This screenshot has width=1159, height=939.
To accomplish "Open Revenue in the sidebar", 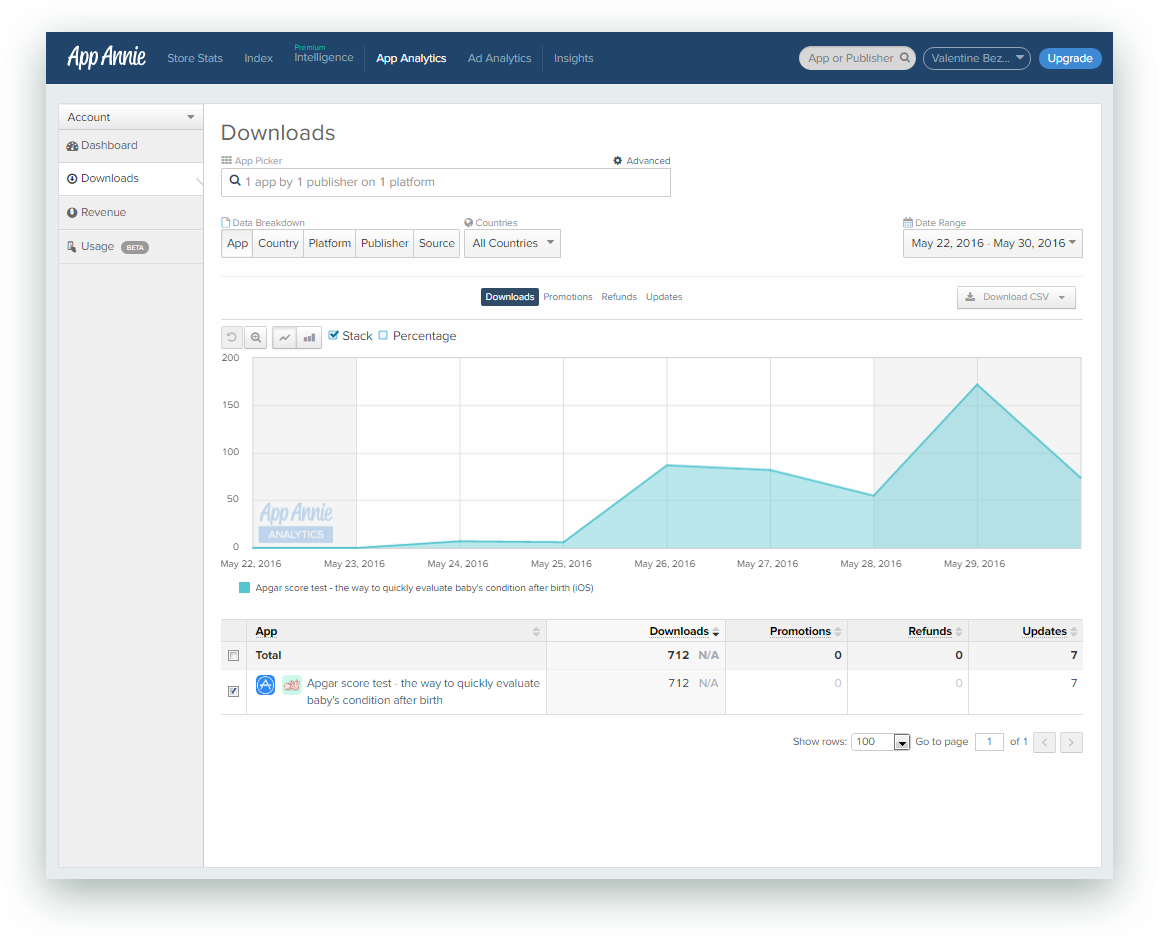I will point(103,212).
